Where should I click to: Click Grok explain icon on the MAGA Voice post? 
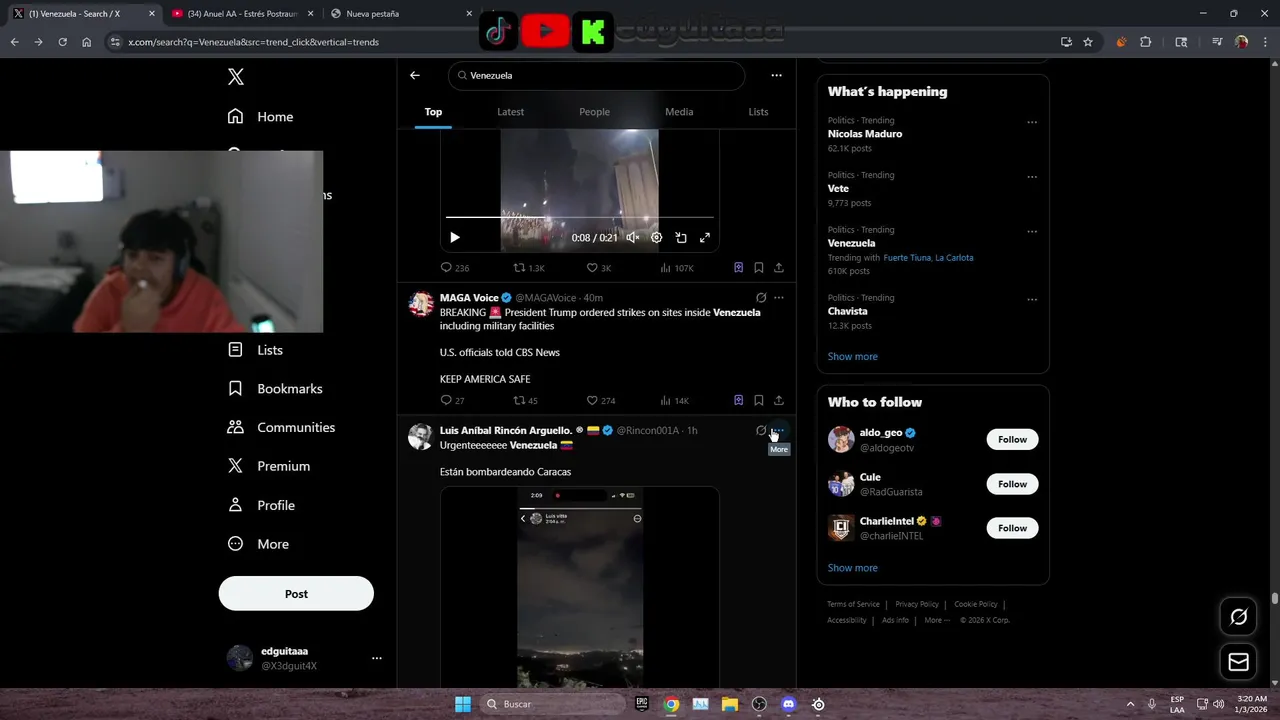pos(761,298)
